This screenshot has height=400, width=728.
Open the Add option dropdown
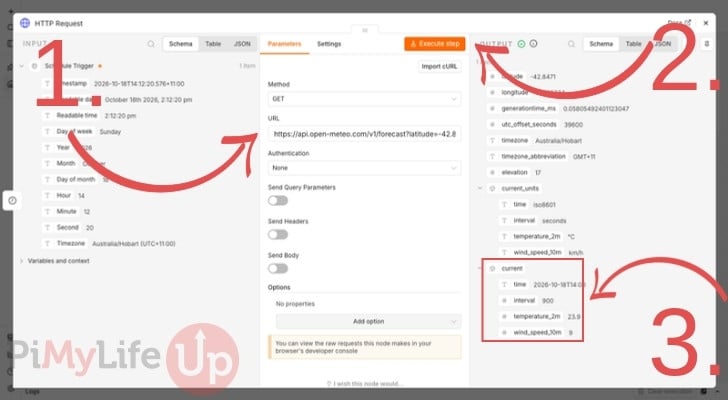point(368,321)
